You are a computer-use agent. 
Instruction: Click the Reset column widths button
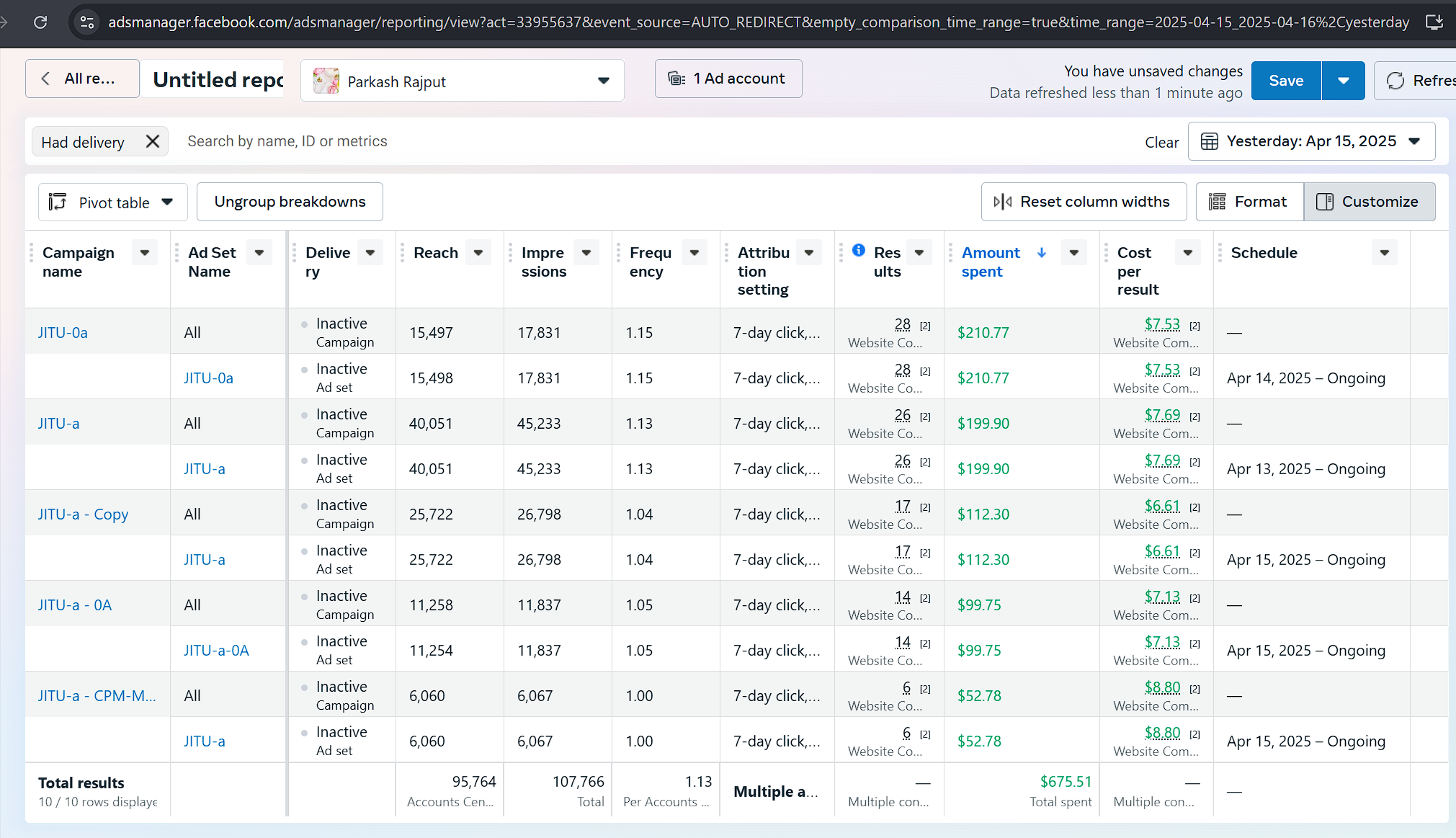click(1084, 202)
